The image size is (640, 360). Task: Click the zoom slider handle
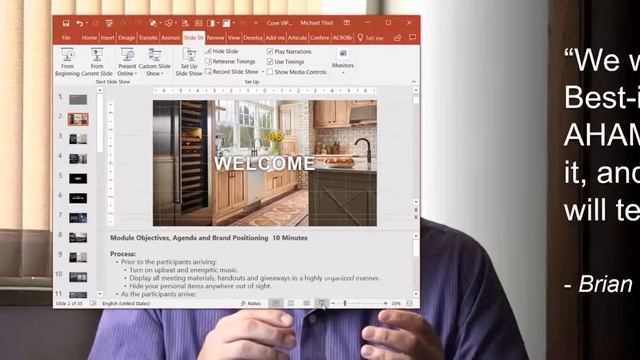click(x=345, y=304)
